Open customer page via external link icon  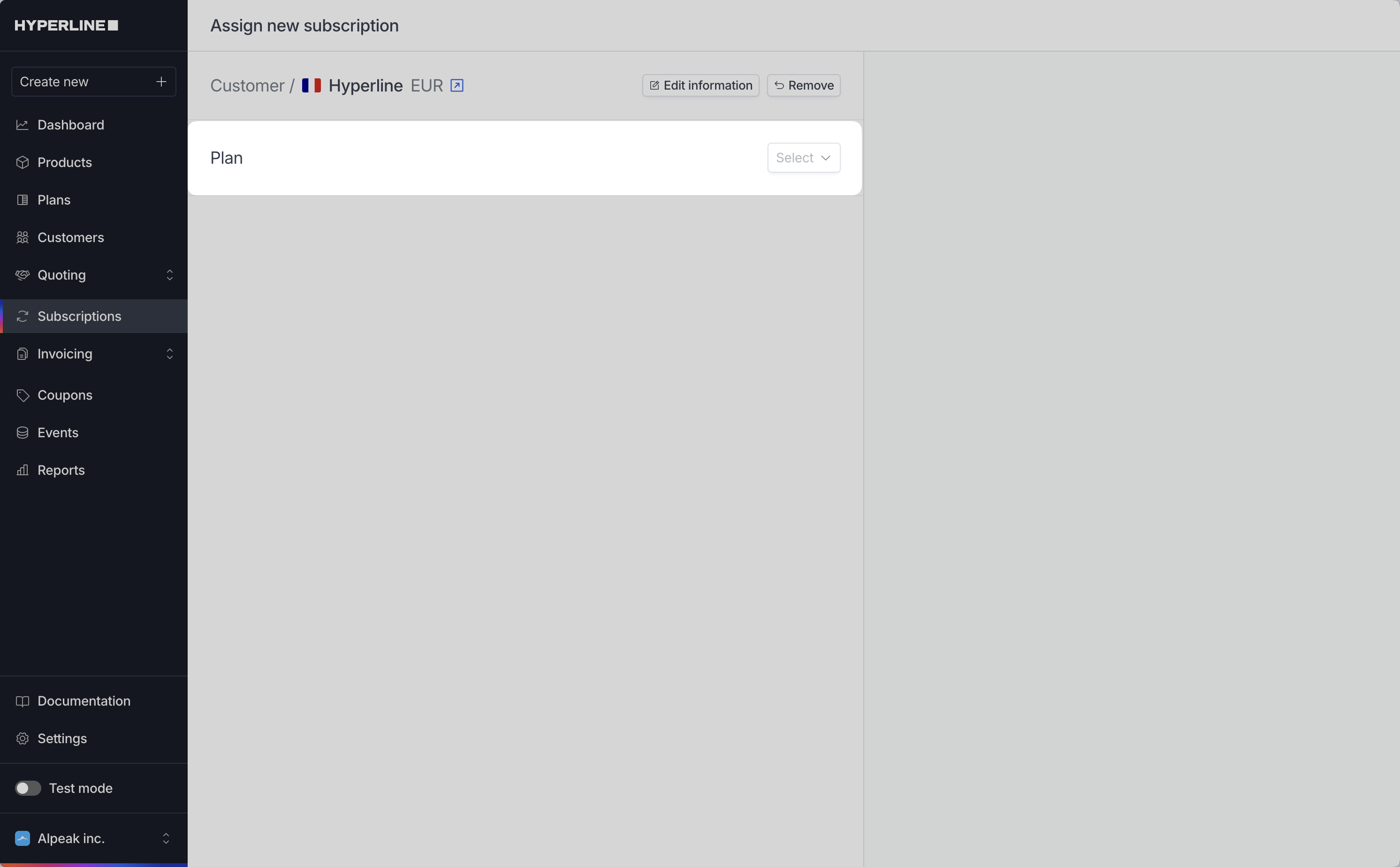coord(457,85)
